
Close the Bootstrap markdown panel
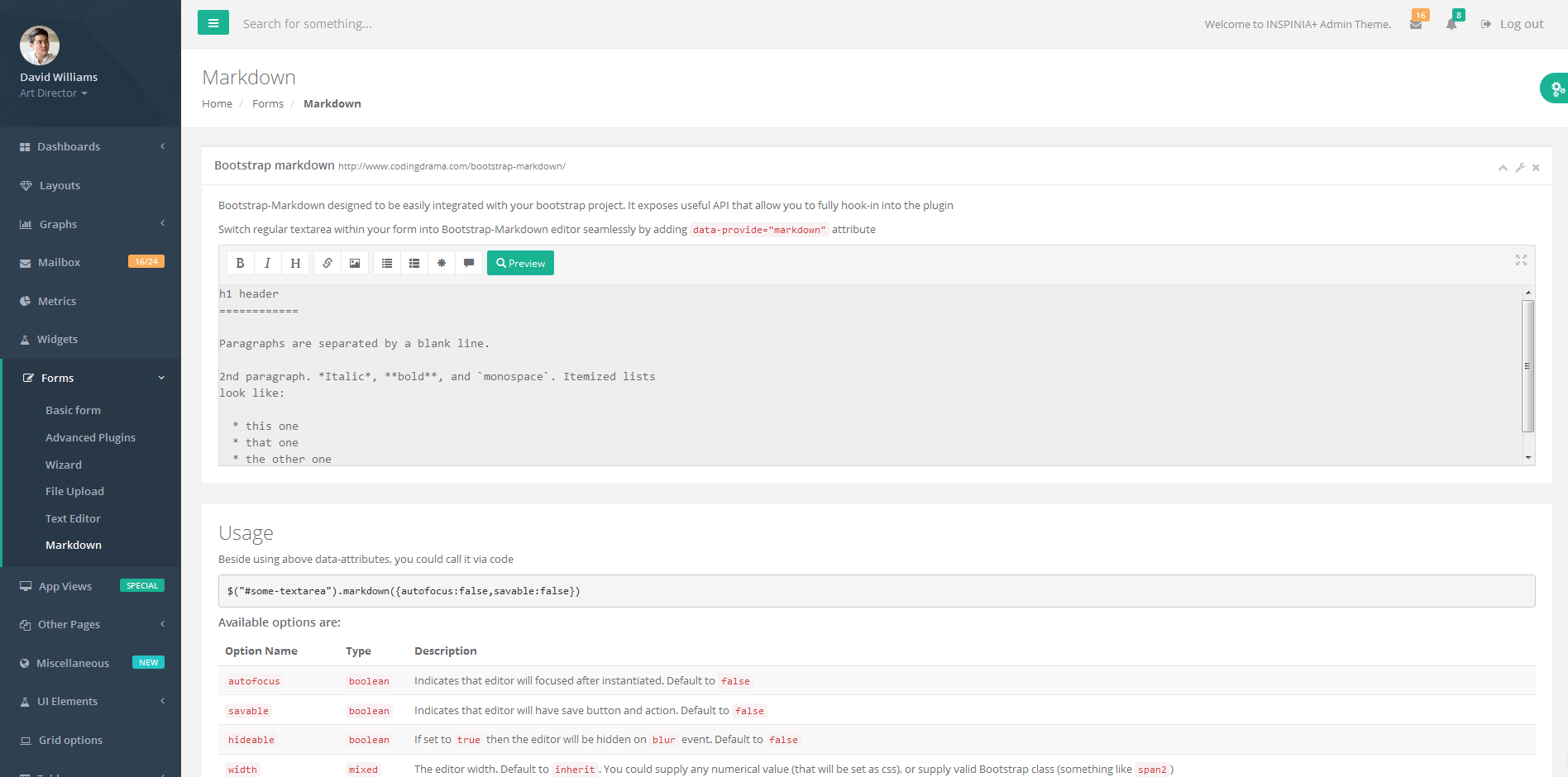coord(1536,168)
